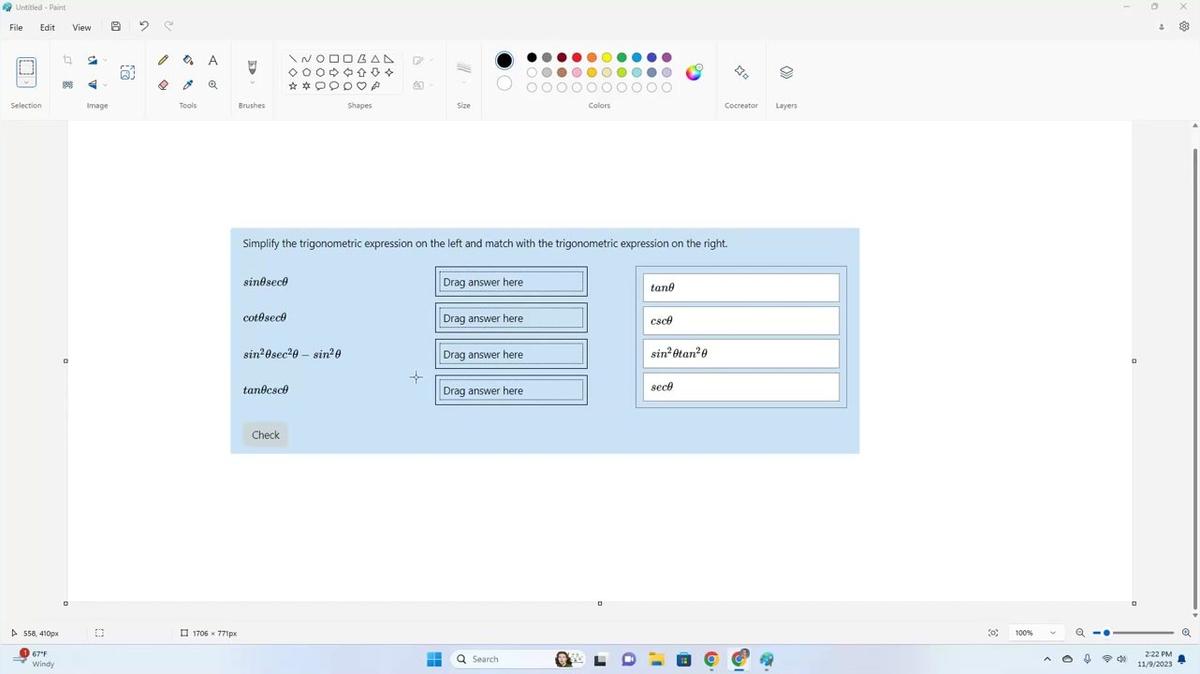Pick the Eraser tool
Viewport: 1200px width, 674px height.
pos(163,85)
